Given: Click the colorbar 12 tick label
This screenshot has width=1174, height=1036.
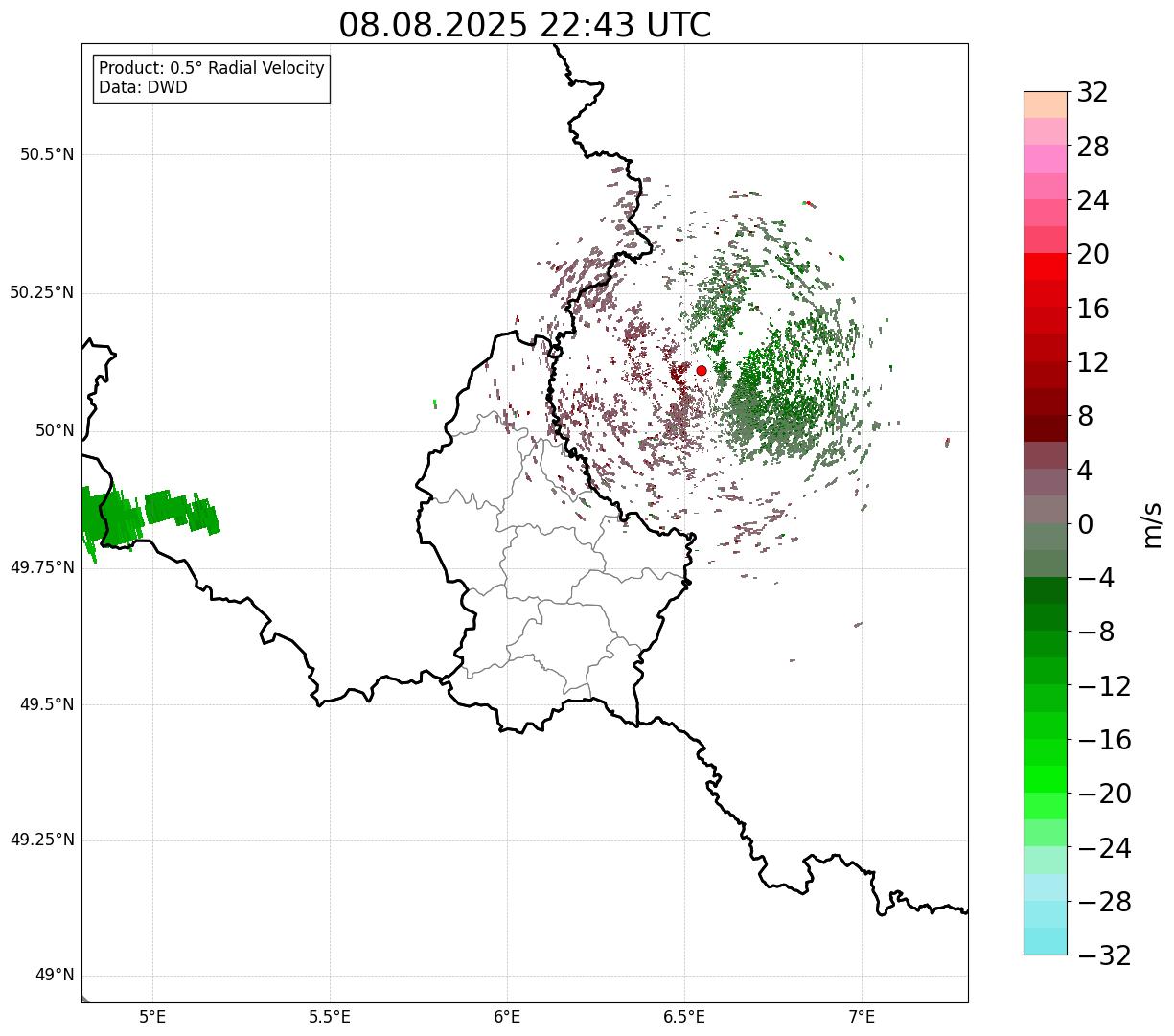Looking at the screenshot, I should coord(1093,362).
